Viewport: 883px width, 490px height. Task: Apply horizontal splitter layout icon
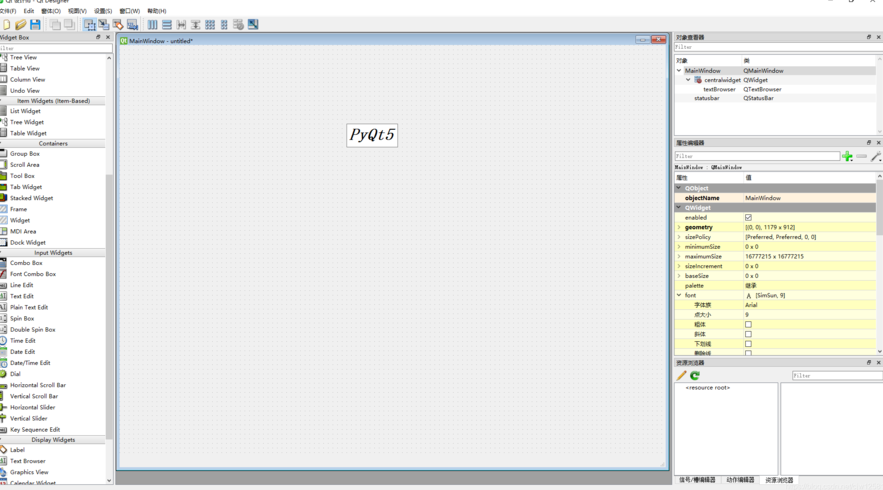pyautogui.click(x=181, y=24)
